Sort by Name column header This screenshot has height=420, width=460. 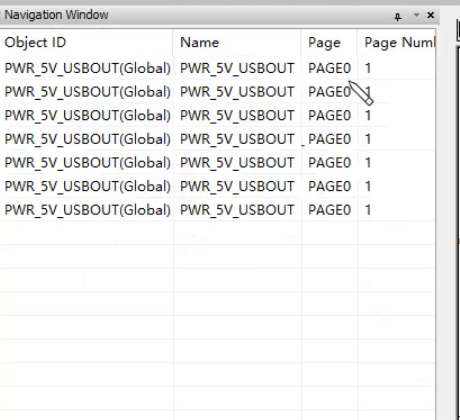click(237, 42)
